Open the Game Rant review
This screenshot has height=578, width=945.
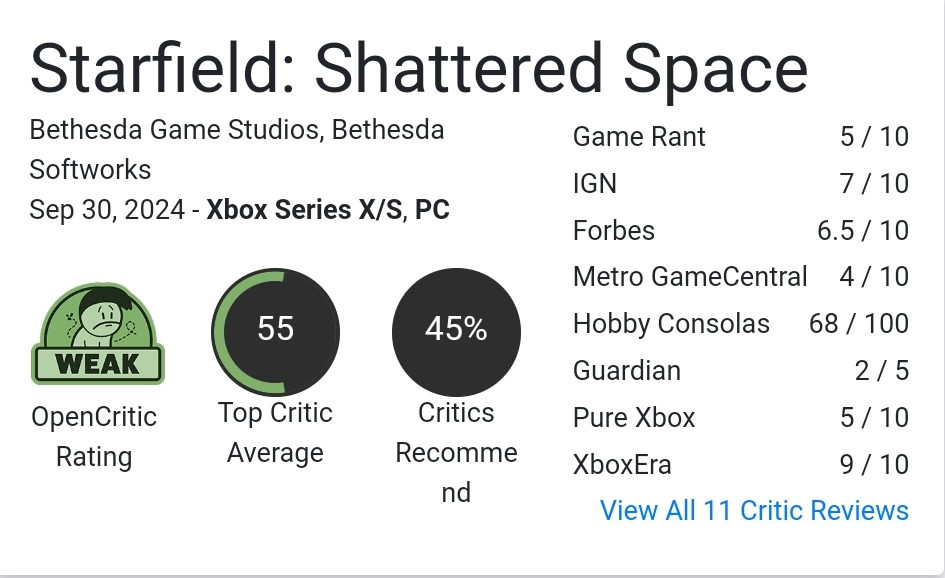(x=639, y=137)
